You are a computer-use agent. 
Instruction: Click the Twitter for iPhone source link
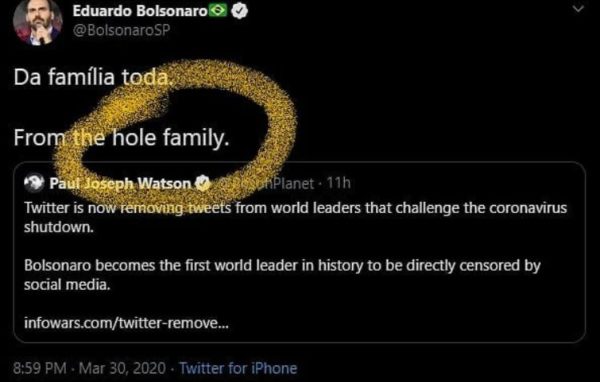(238, 368)
